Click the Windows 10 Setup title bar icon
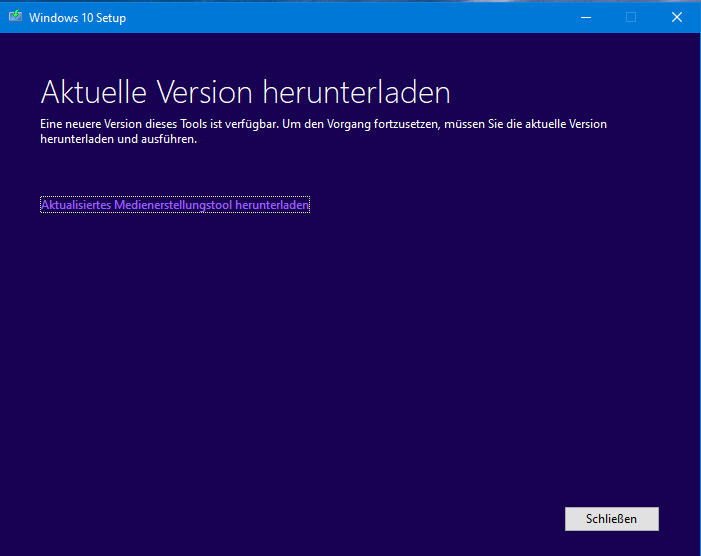701x556 pixels. pyautogui.click(x=15, y=17)
